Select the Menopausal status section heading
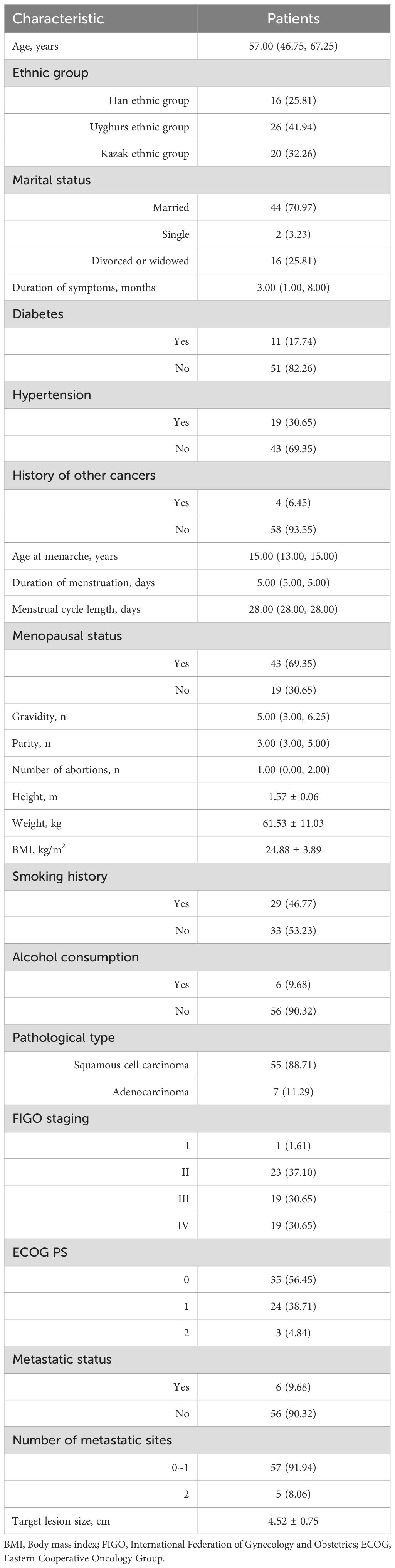The image size is (395, 1568). pos(68,636)
